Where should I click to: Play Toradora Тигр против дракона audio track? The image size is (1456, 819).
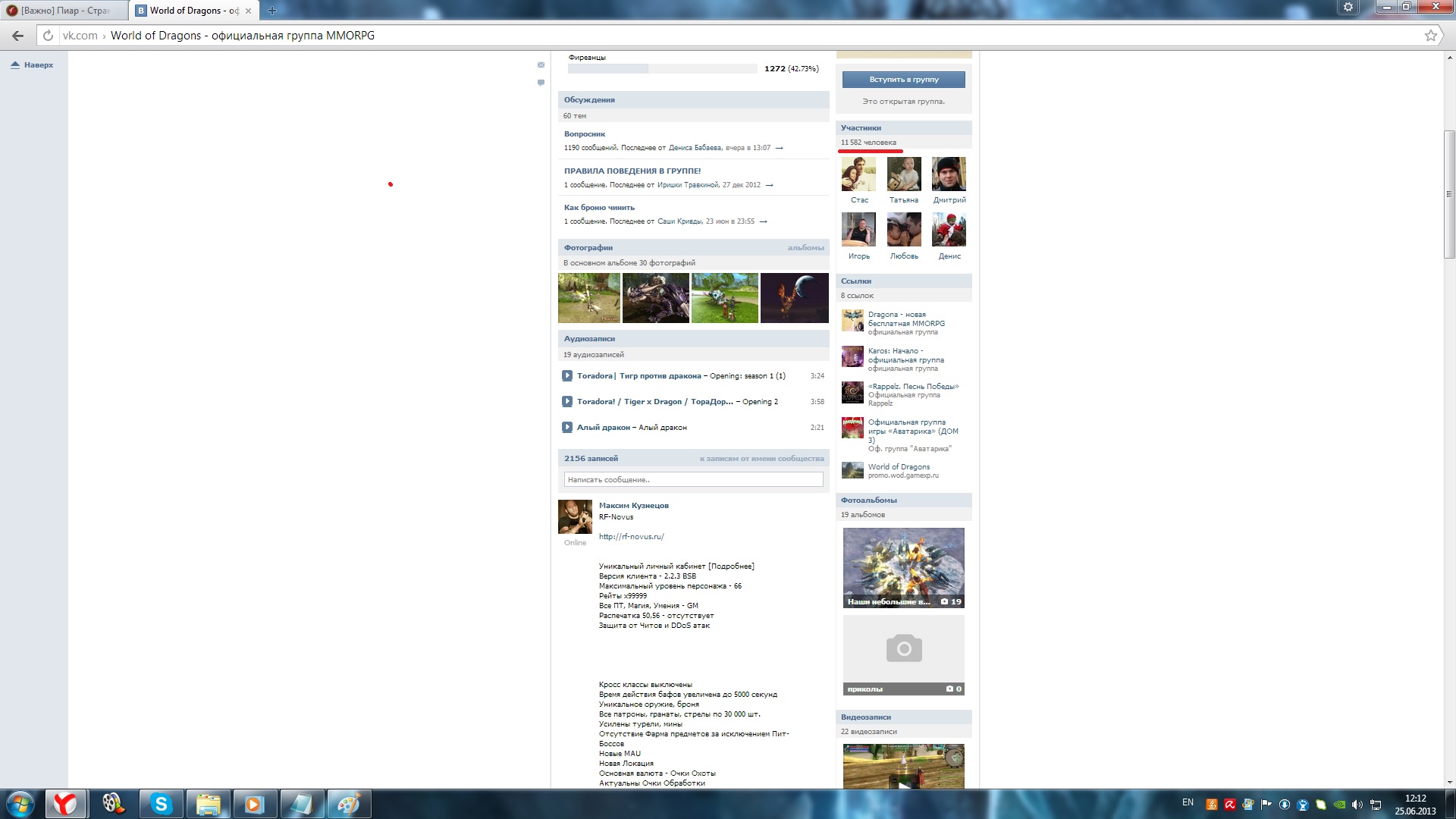pos(566,375)
